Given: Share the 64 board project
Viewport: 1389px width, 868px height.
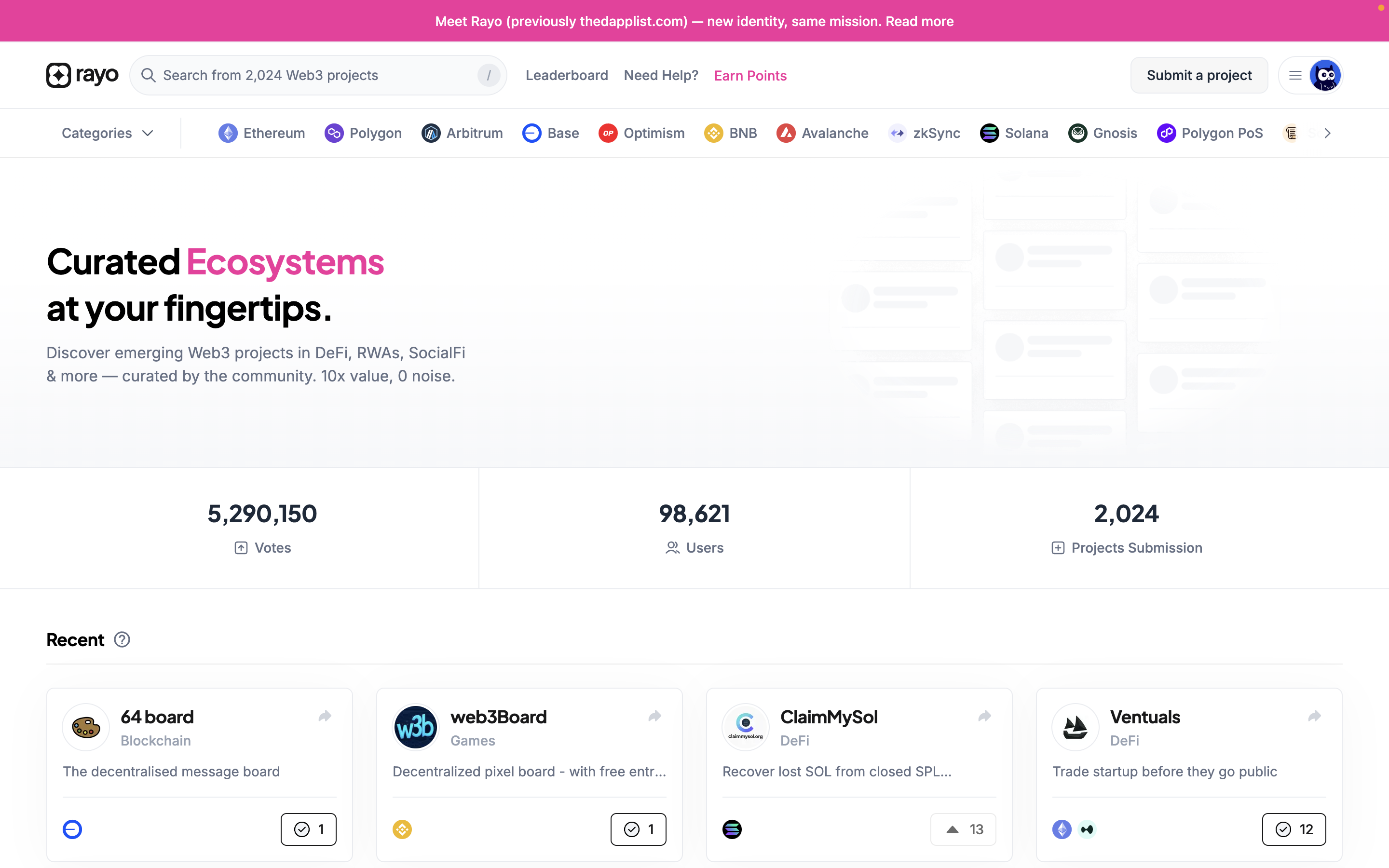Looking at the screenshot, I should tap(325, 716).
